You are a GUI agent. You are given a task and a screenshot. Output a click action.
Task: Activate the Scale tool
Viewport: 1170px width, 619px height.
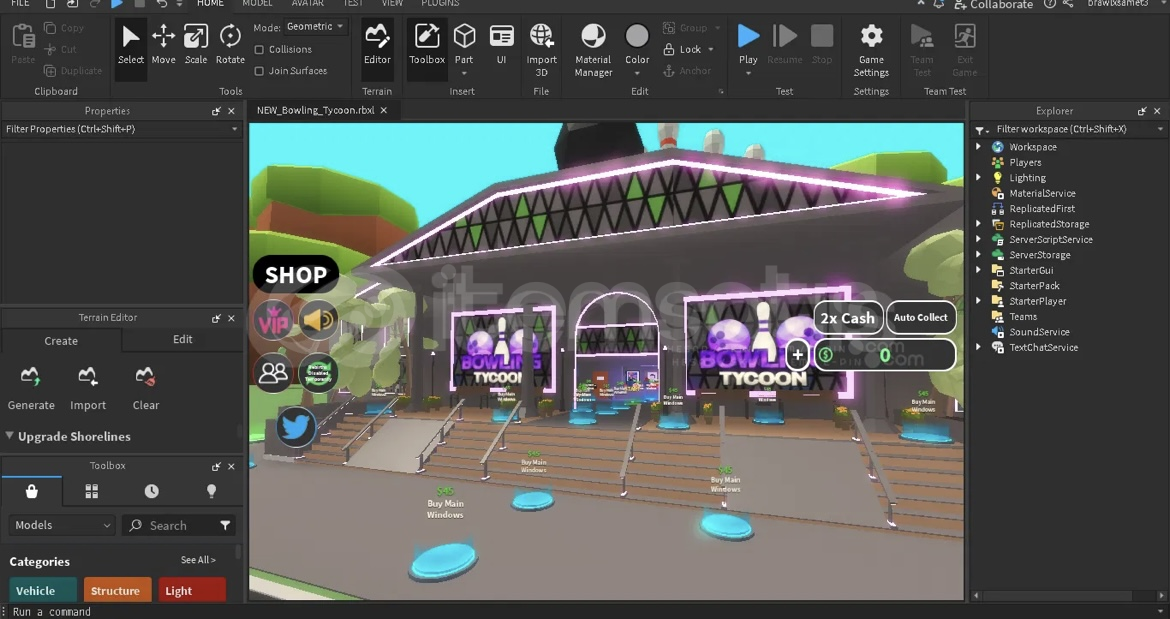pos(195,44)
